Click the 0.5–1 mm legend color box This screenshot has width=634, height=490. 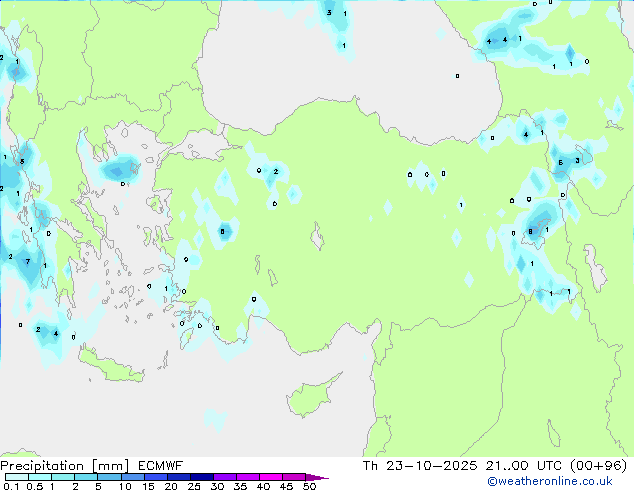coord(40,477)
